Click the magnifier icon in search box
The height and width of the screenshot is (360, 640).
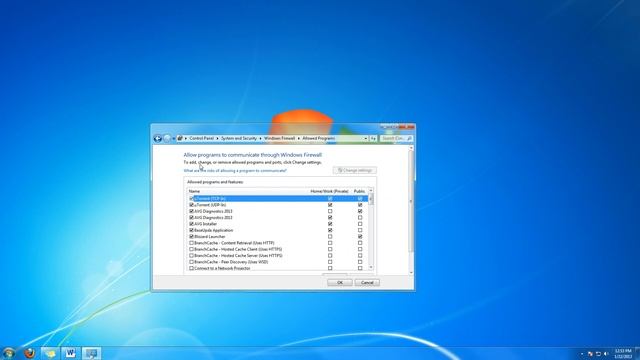(409, 138)
